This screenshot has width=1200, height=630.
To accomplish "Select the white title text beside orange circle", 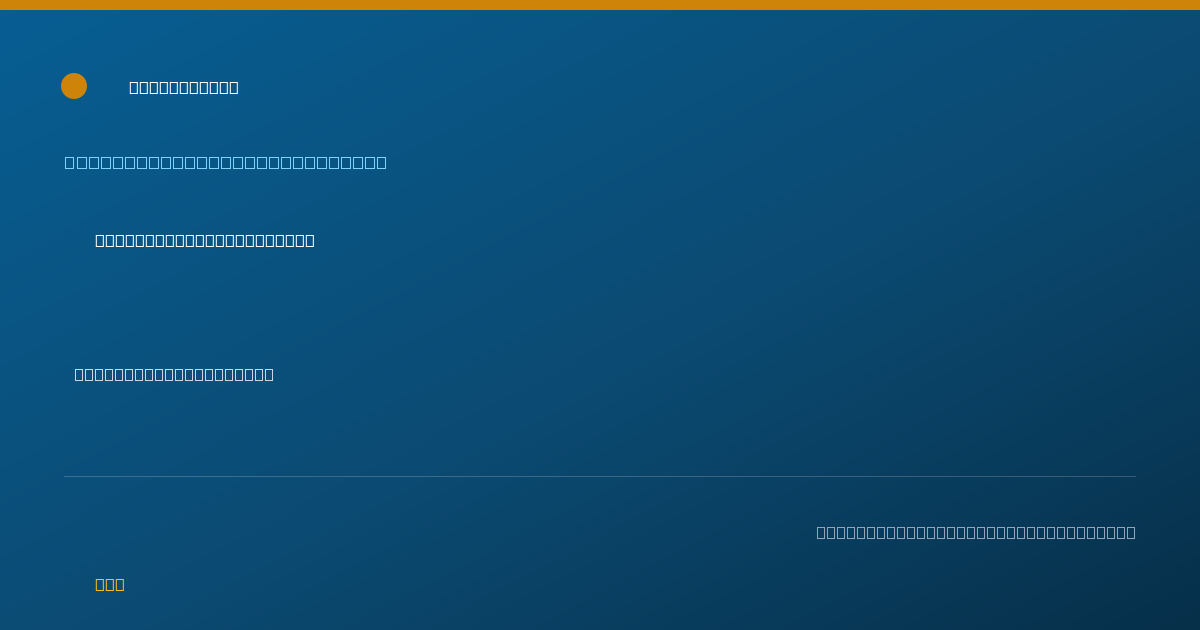I will point(184,87).
